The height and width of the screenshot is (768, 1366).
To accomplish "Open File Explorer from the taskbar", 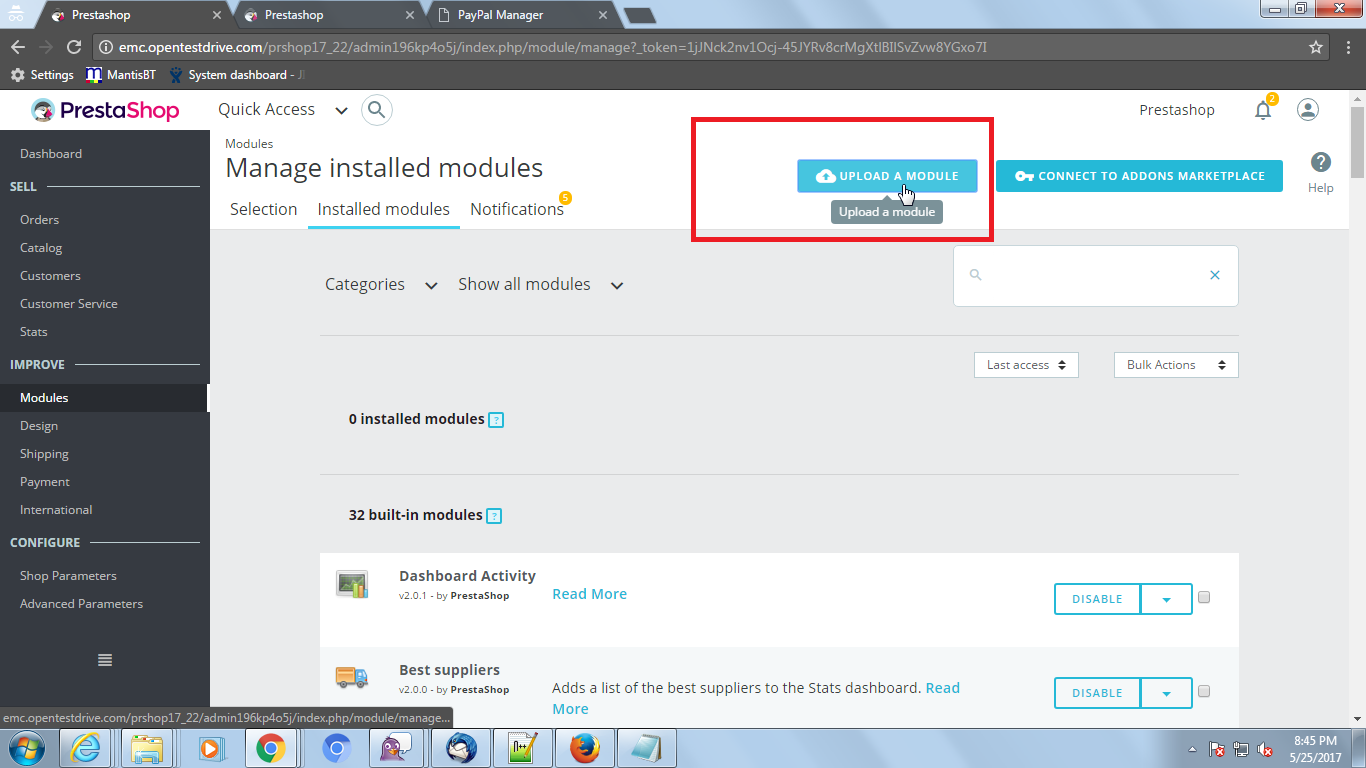I will 147,748.
